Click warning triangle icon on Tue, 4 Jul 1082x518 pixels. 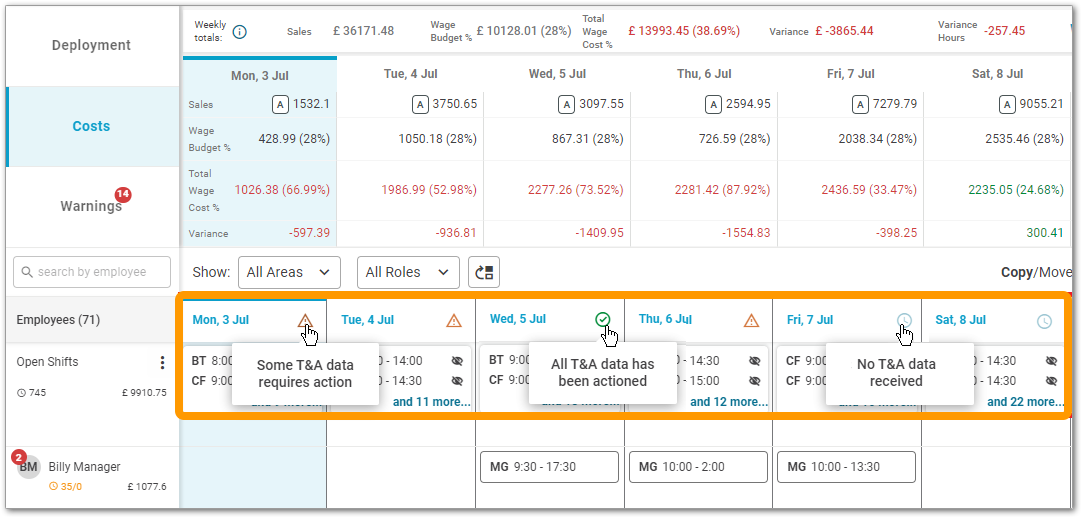click(454, 321)
